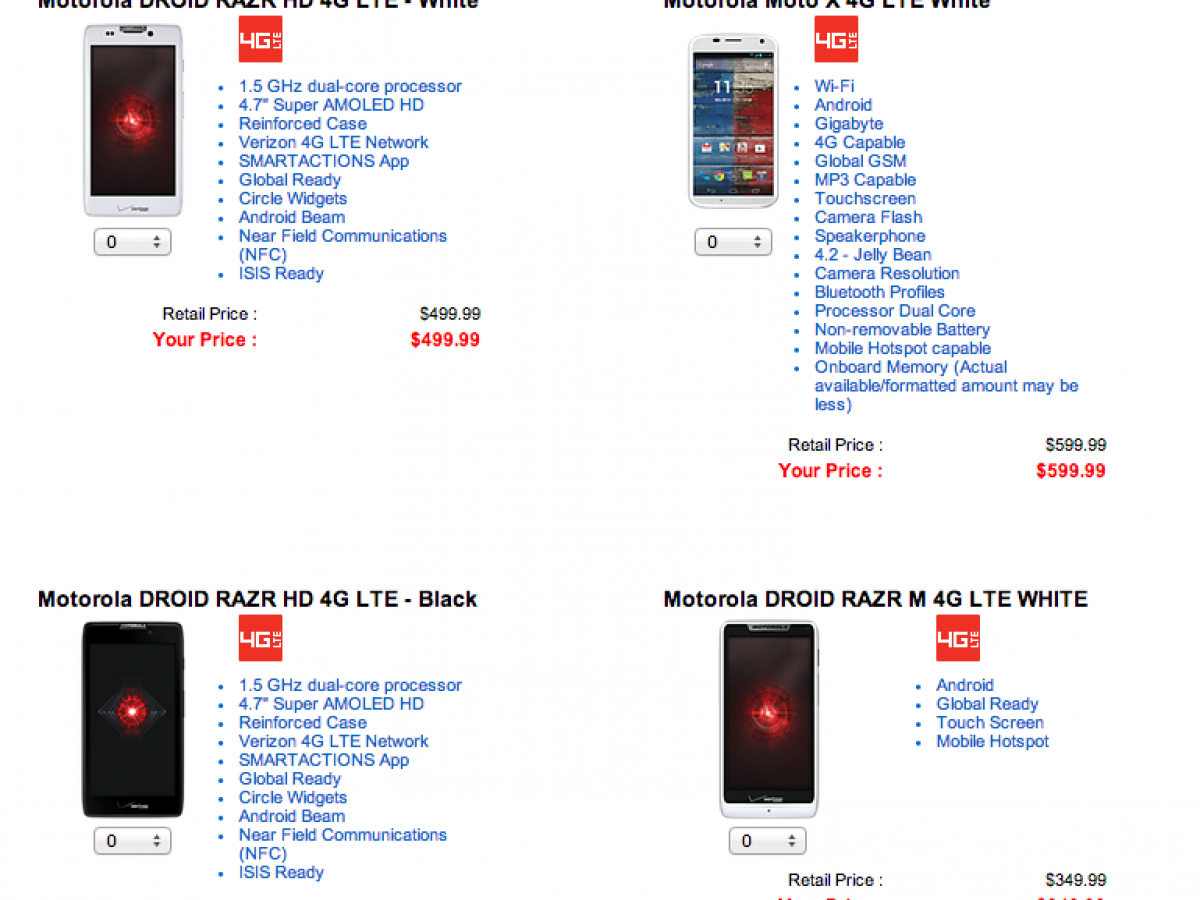Click the Mobile Hotspot link under RAZR M
This screenshot has height=900, width=1200.
pos(992,741)
